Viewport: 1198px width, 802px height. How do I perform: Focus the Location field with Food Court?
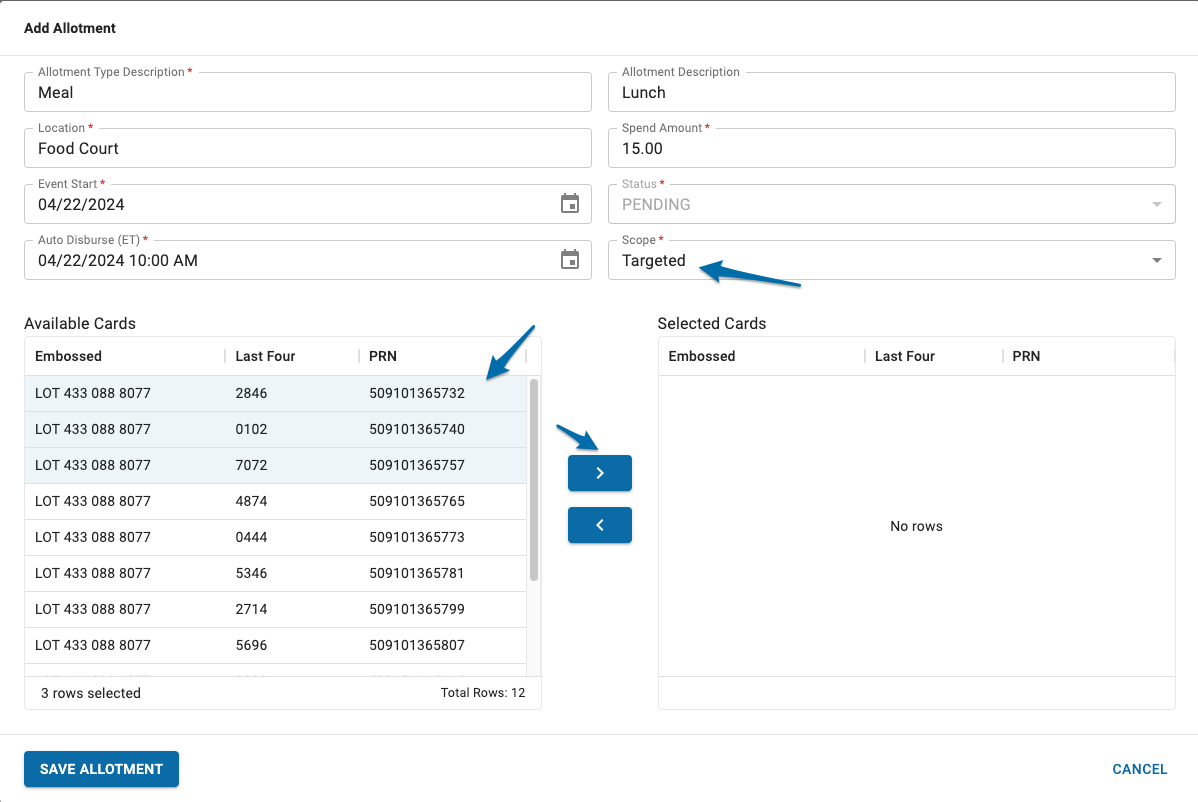click(x=307, y=148)
